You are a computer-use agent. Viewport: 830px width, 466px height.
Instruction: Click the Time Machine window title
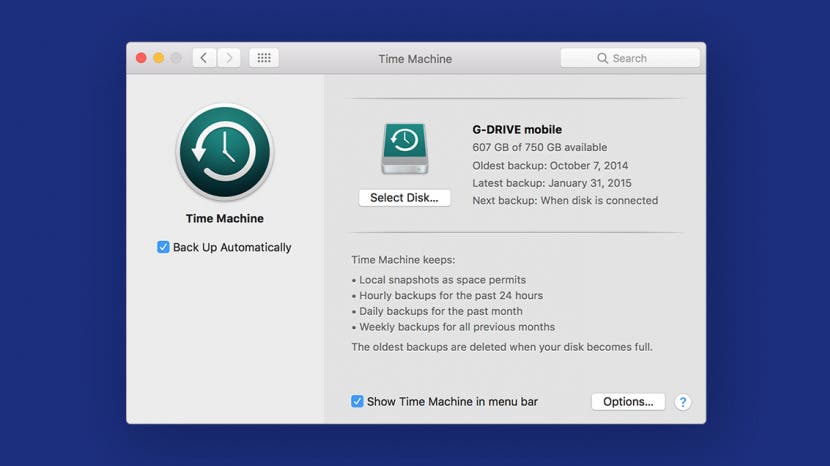pos(415,59)
